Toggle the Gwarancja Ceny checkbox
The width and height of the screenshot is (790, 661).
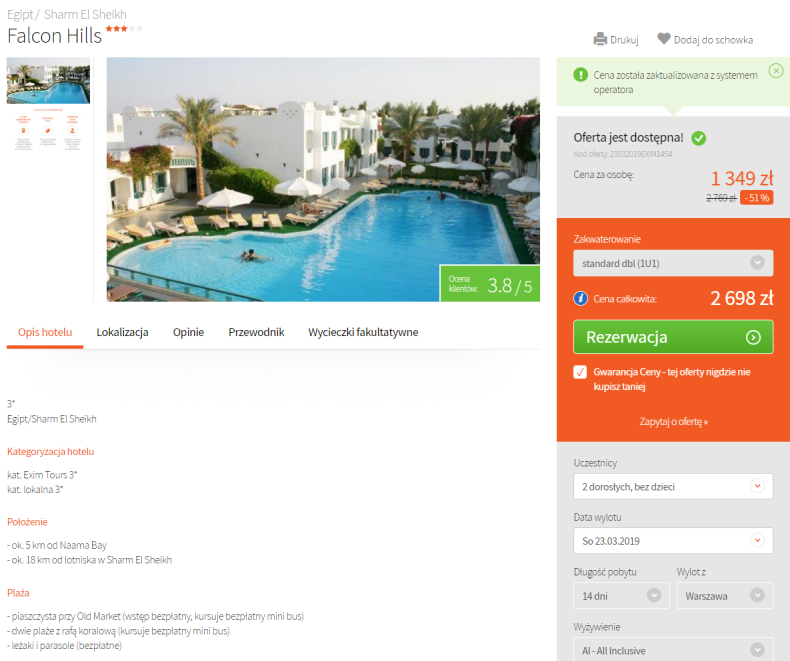[x=580, y=372]
